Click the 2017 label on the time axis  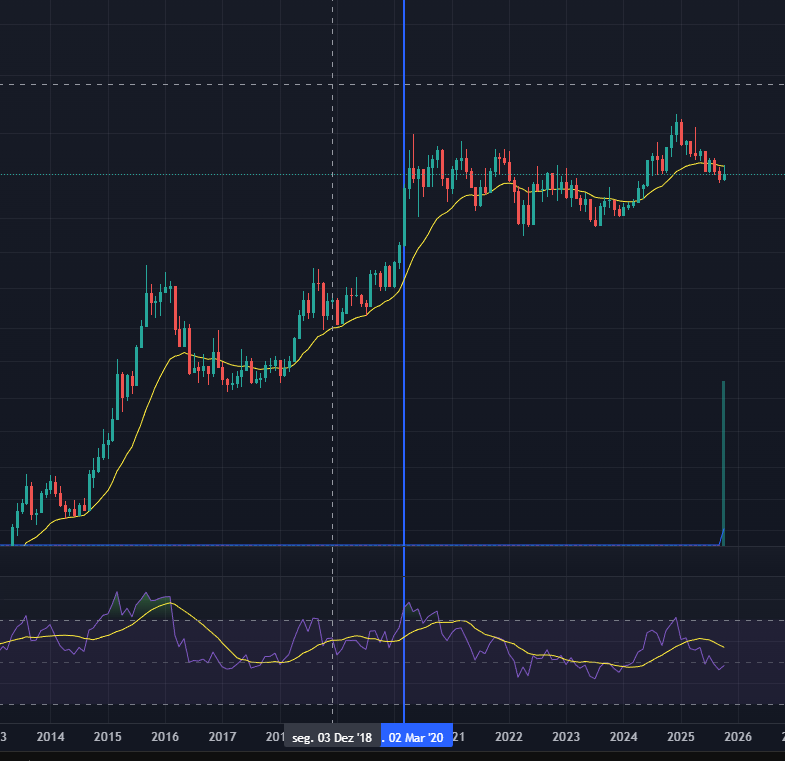click(x=222, y=736)
